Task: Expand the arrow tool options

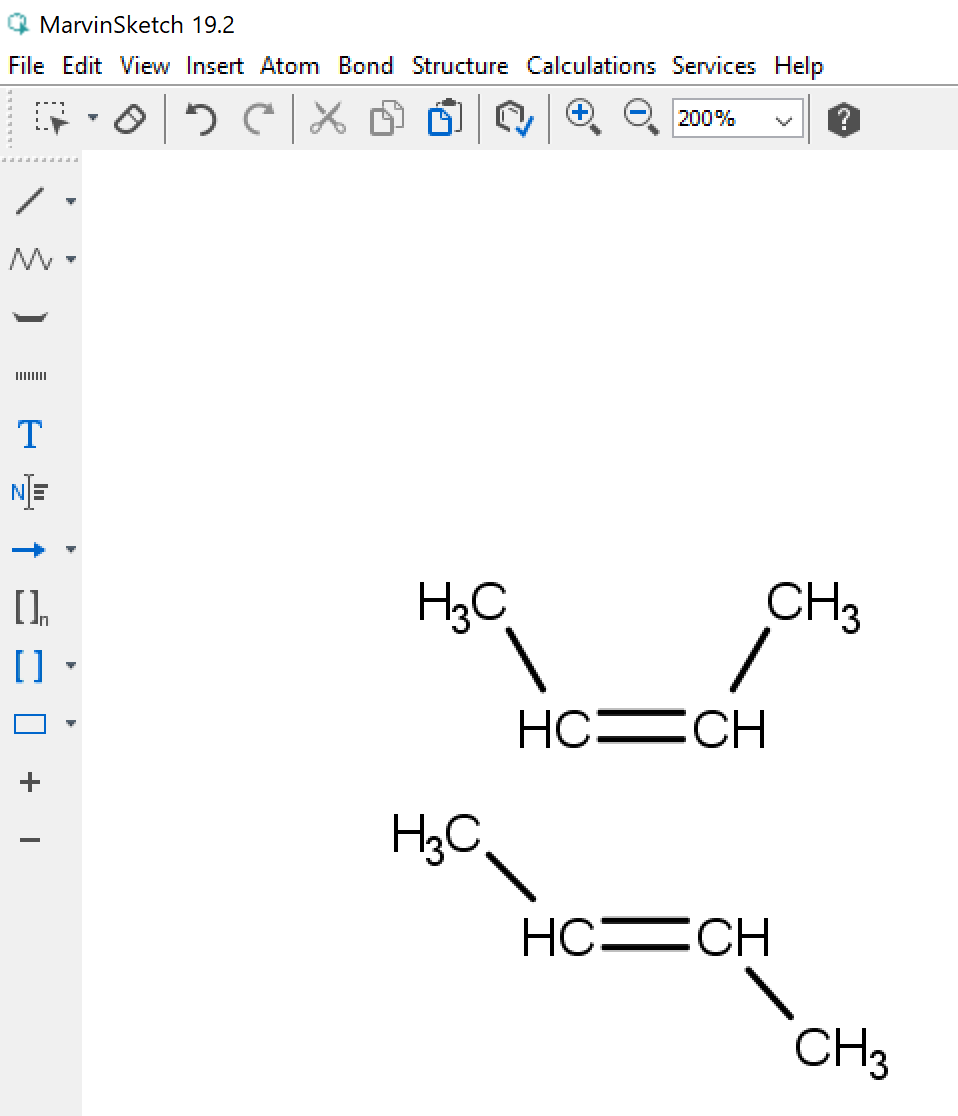Action: pos(71,549)
